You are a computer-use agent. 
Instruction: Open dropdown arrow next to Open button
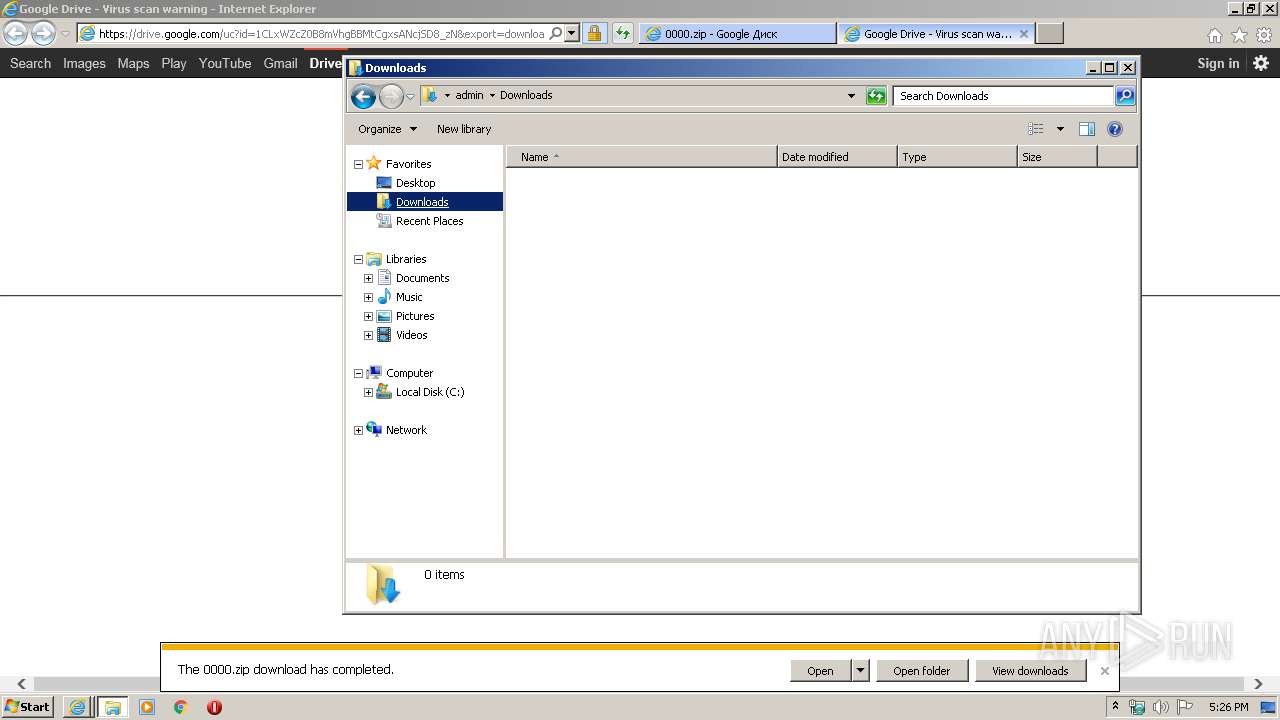tap(860, 671)
